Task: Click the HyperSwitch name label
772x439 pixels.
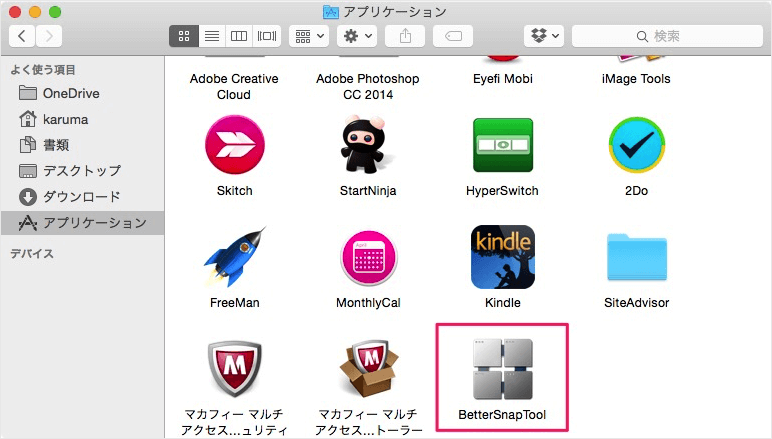Action: tap(502, 191)
